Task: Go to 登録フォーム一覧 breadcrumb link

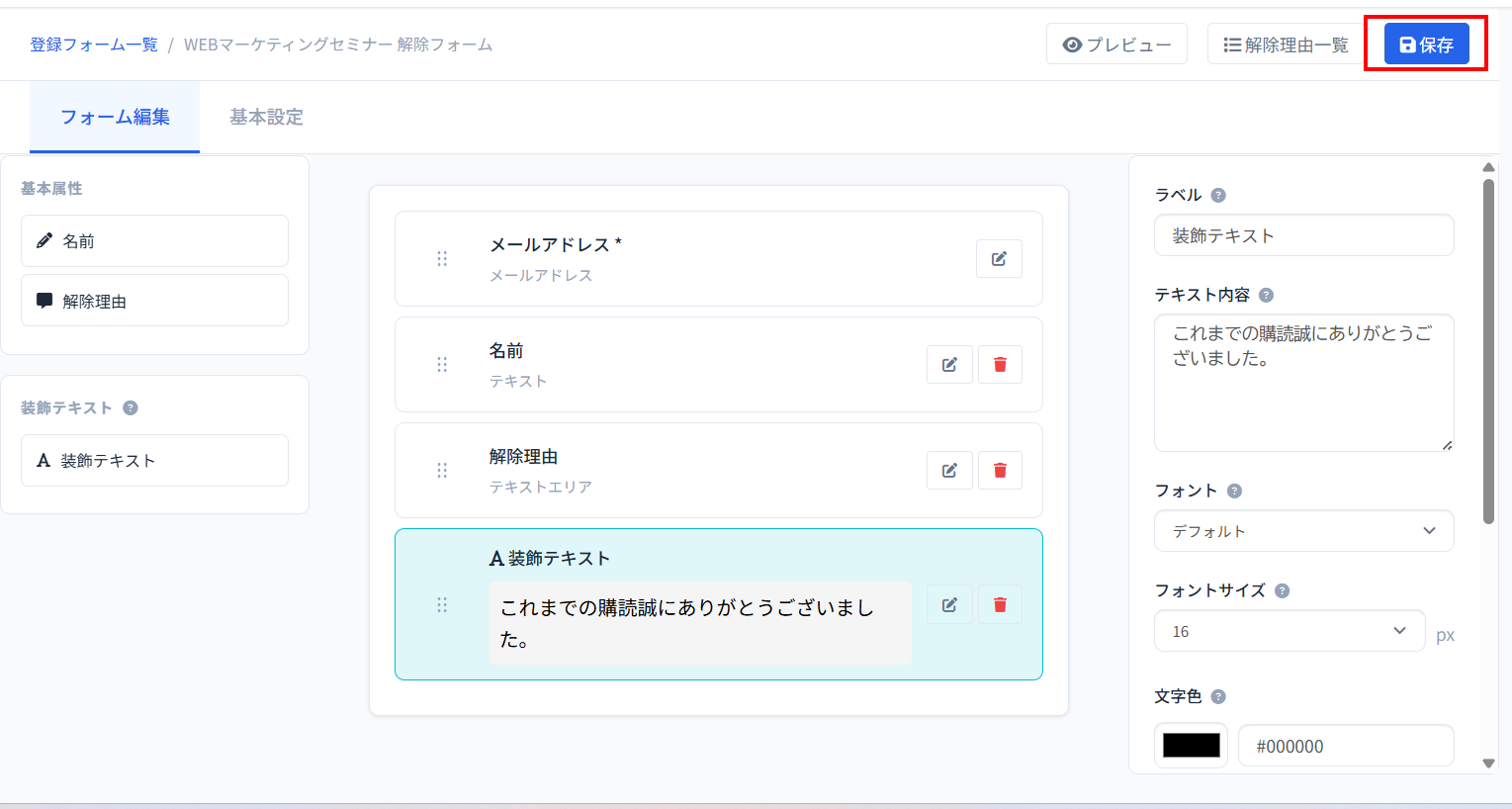Action: point(94,45)
